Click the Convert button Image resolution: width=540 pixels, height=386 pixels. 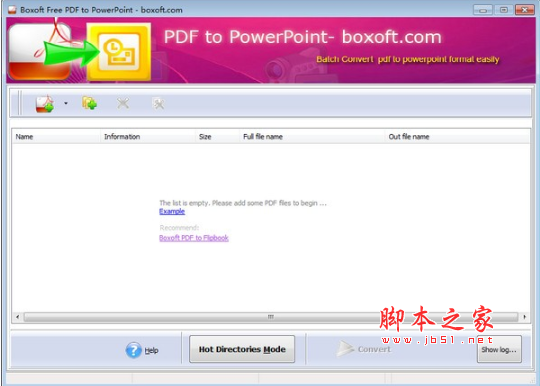point(364,349)
